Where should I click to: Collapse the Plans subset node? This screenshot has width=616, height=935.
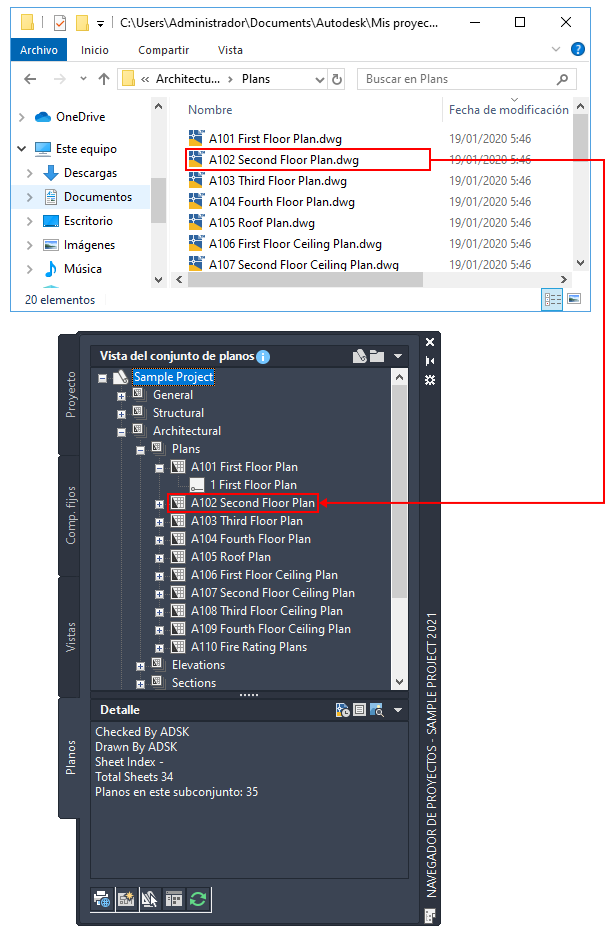pos(141,450)
